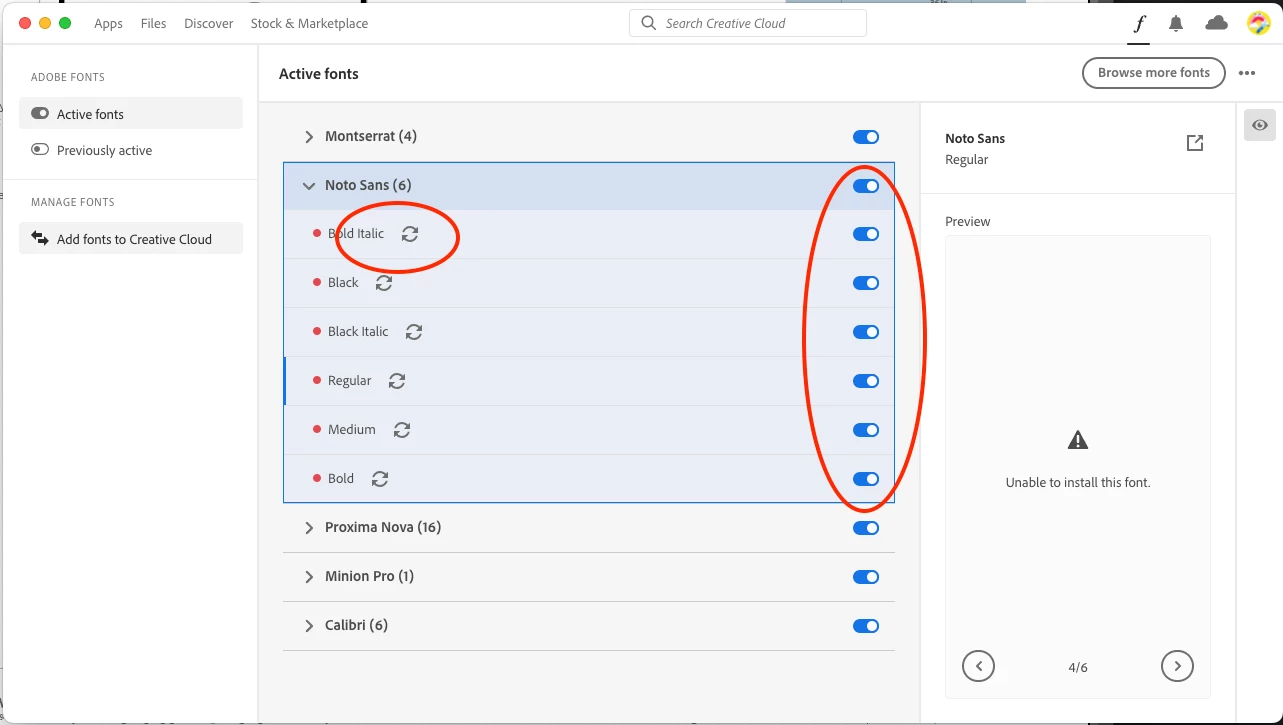Disable the Calibri family toggle
The image size is (1283, 725).
tap(866, 626)
